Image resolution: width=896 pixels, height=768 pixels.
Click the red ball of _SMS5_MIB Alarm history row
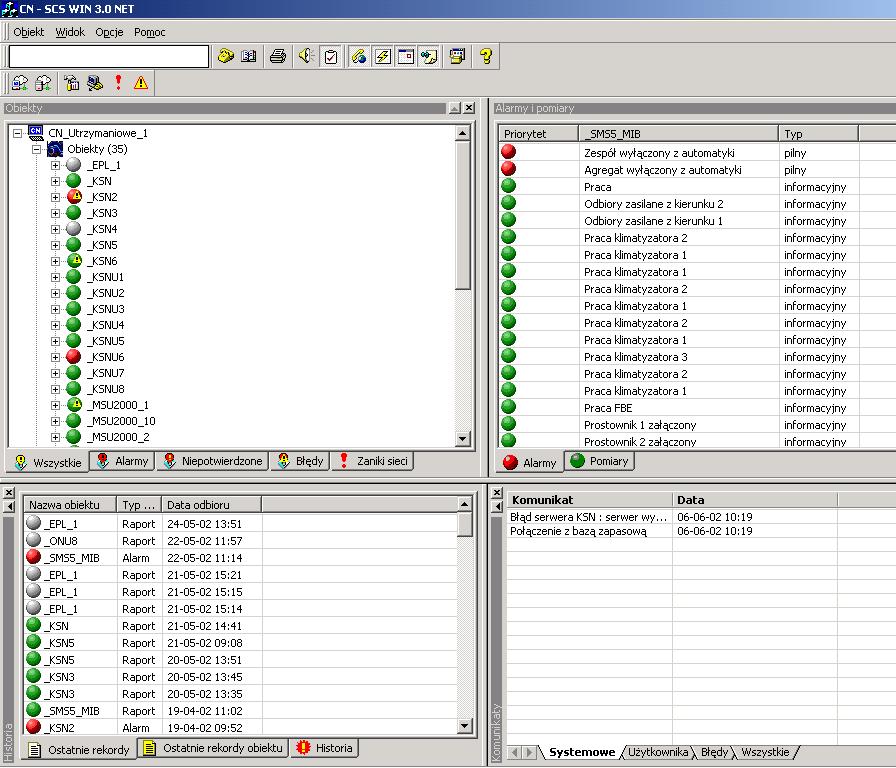point(34,557)
